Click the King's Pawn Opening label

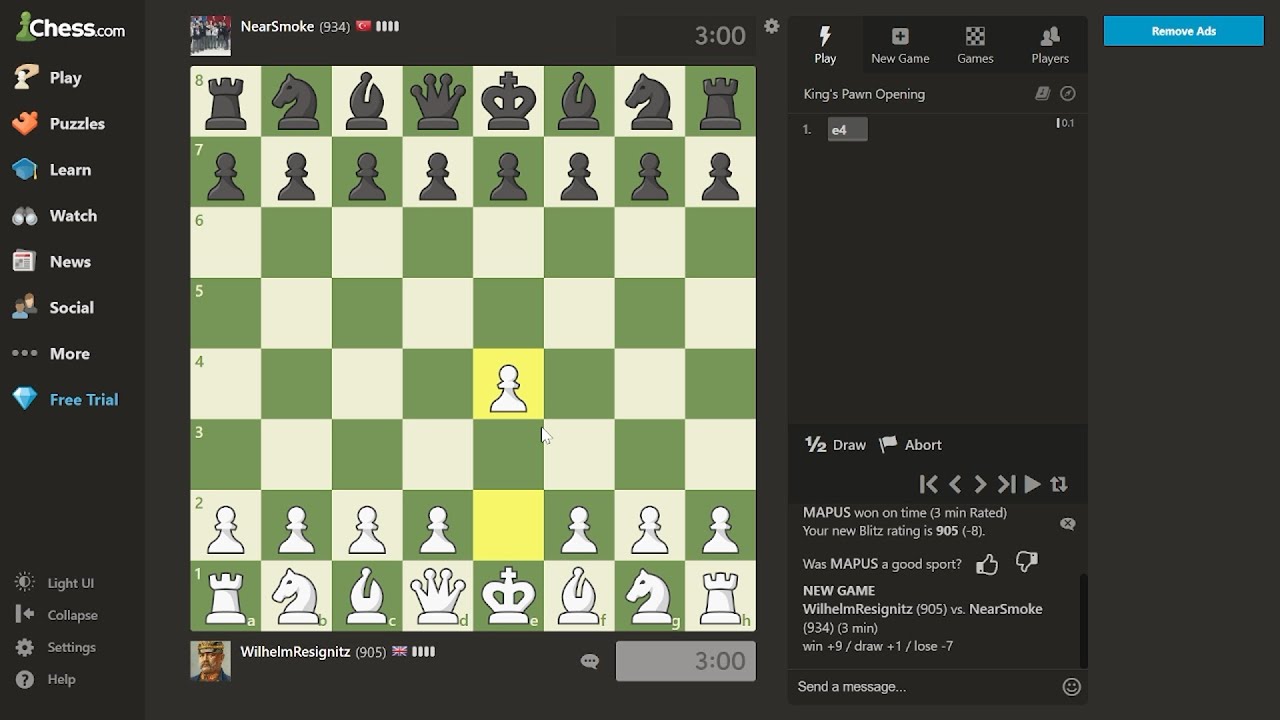[864, 94]
